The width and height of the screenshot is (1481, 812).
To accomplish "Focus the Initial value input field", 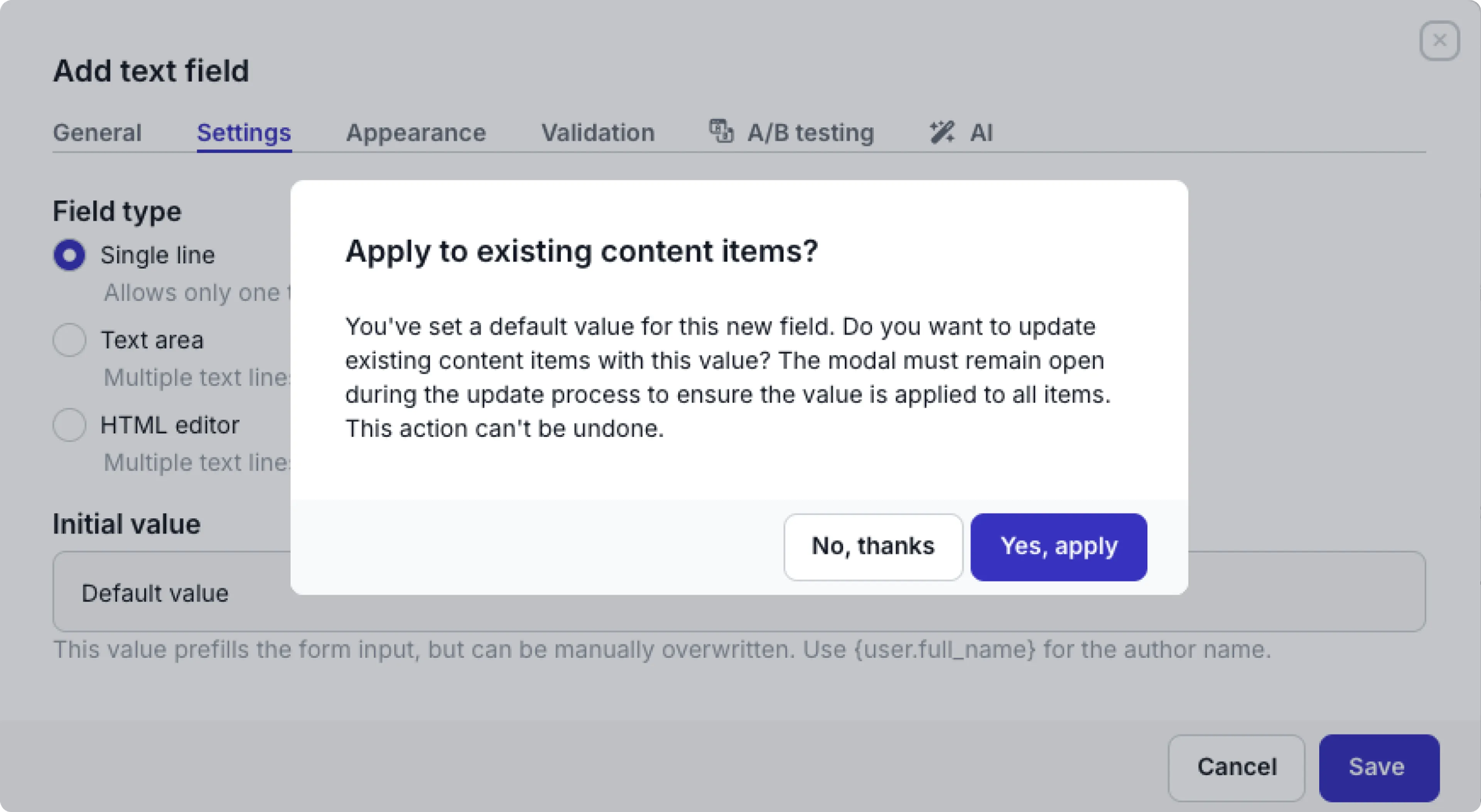I will point(739,592).
